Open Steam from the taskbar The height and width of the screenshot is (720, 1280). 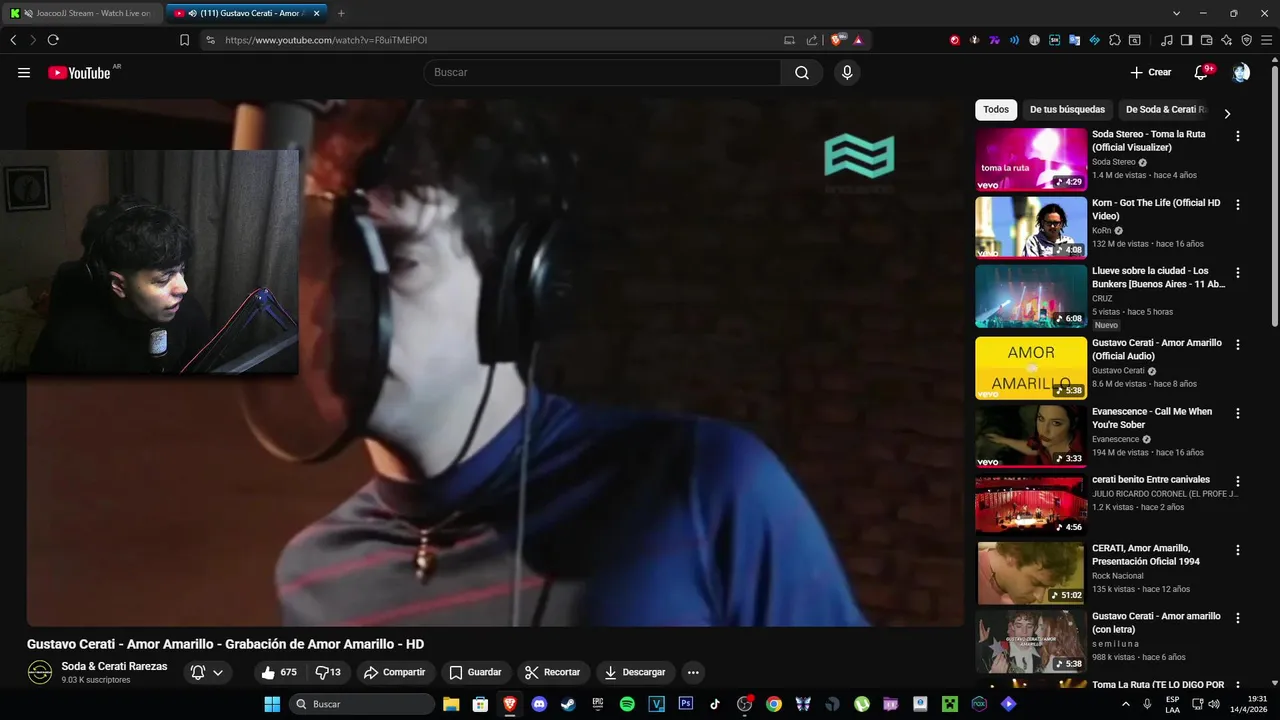pyautogui.click(x=569, y=704)
